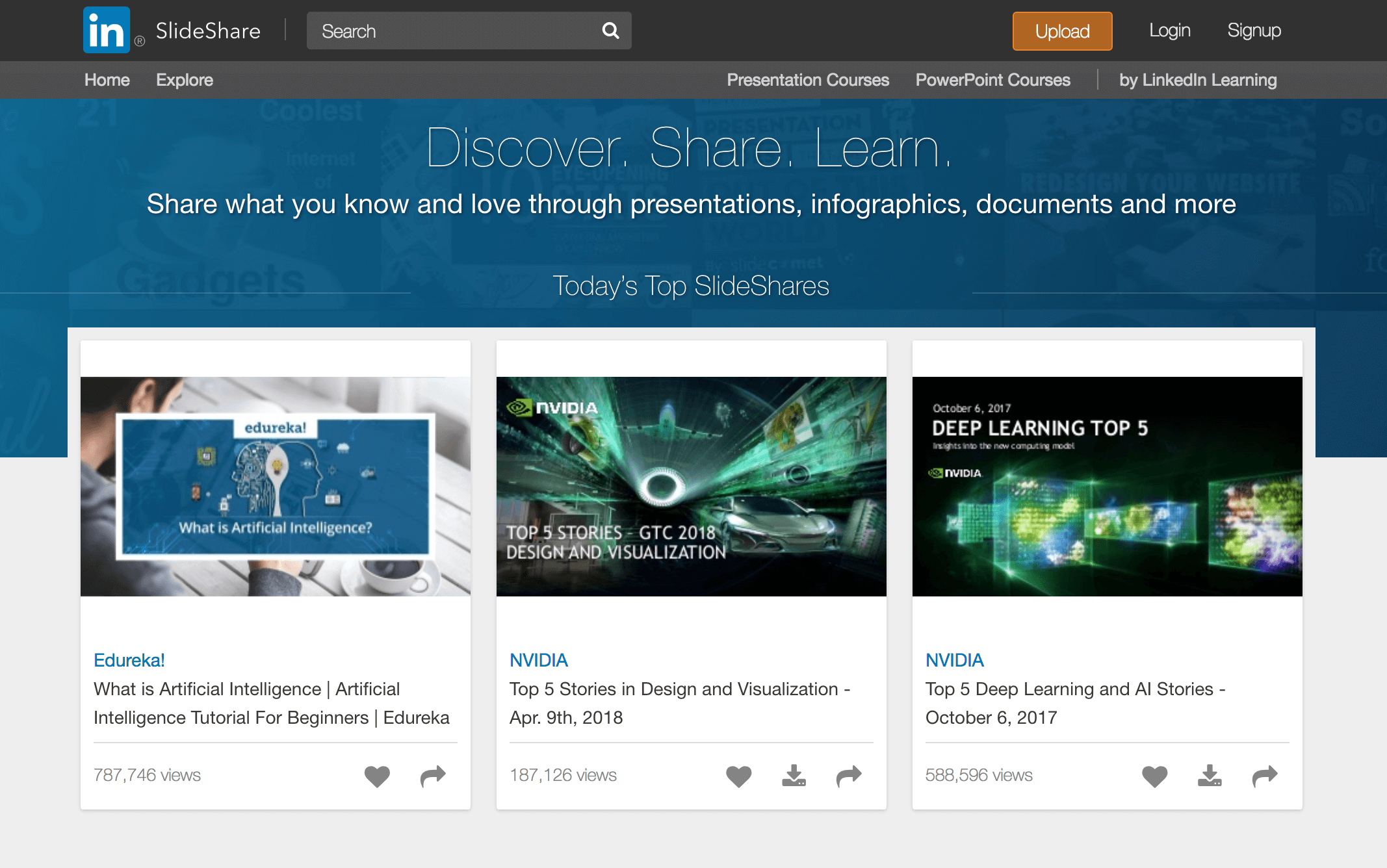Open the GTC 2018 Design and Visualization thumbnail
This screenshot has height=868, width=1387.
coord(692,487)
